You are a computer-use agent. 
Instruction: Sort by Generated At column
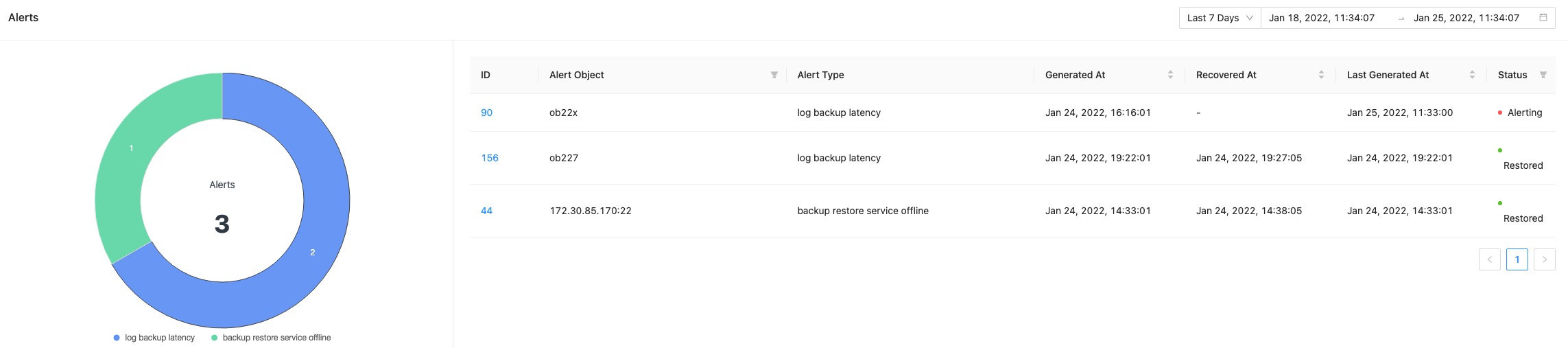click(x=1170, y=75)
